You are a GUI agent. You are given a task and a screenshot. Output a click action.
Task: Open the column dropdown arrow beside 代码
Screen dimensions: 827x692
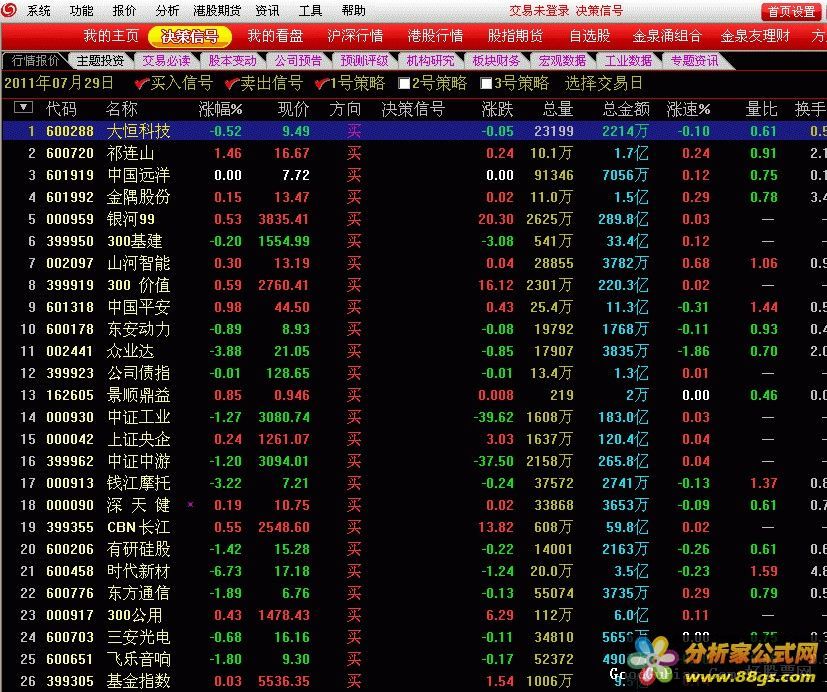point(23,108)
